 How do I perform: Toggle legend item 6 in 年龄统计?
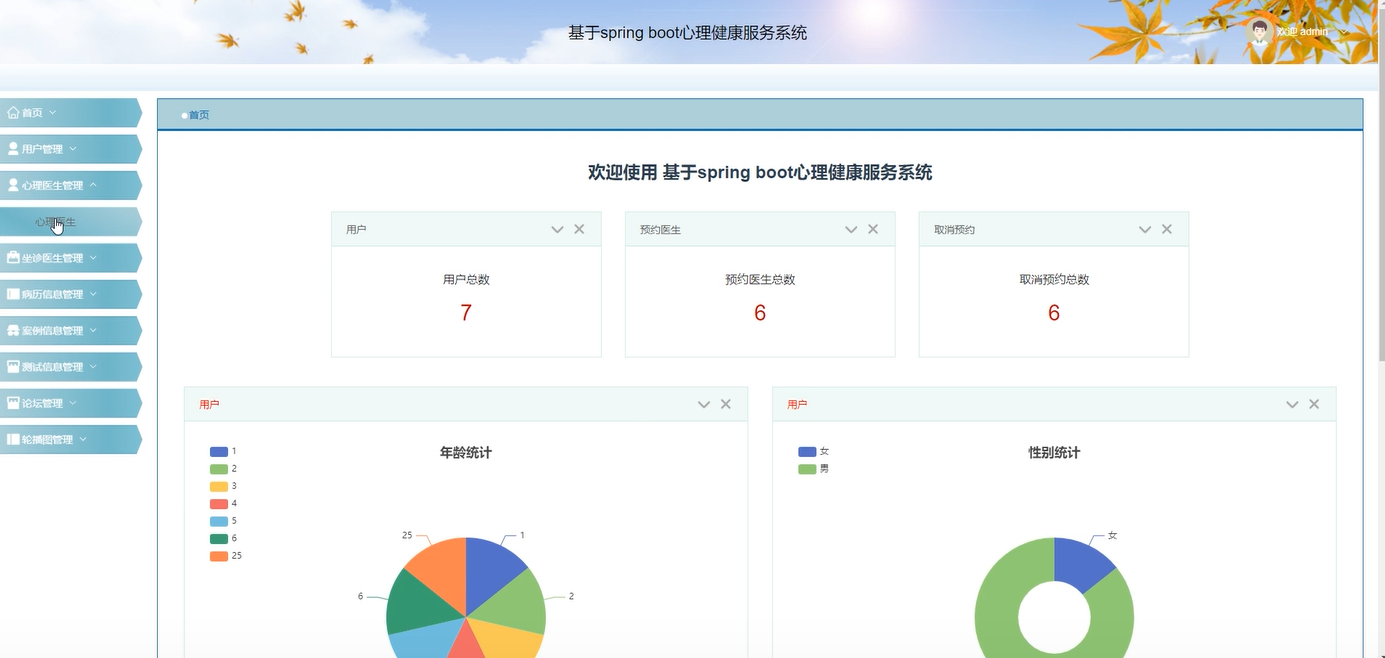coord(223,539)
